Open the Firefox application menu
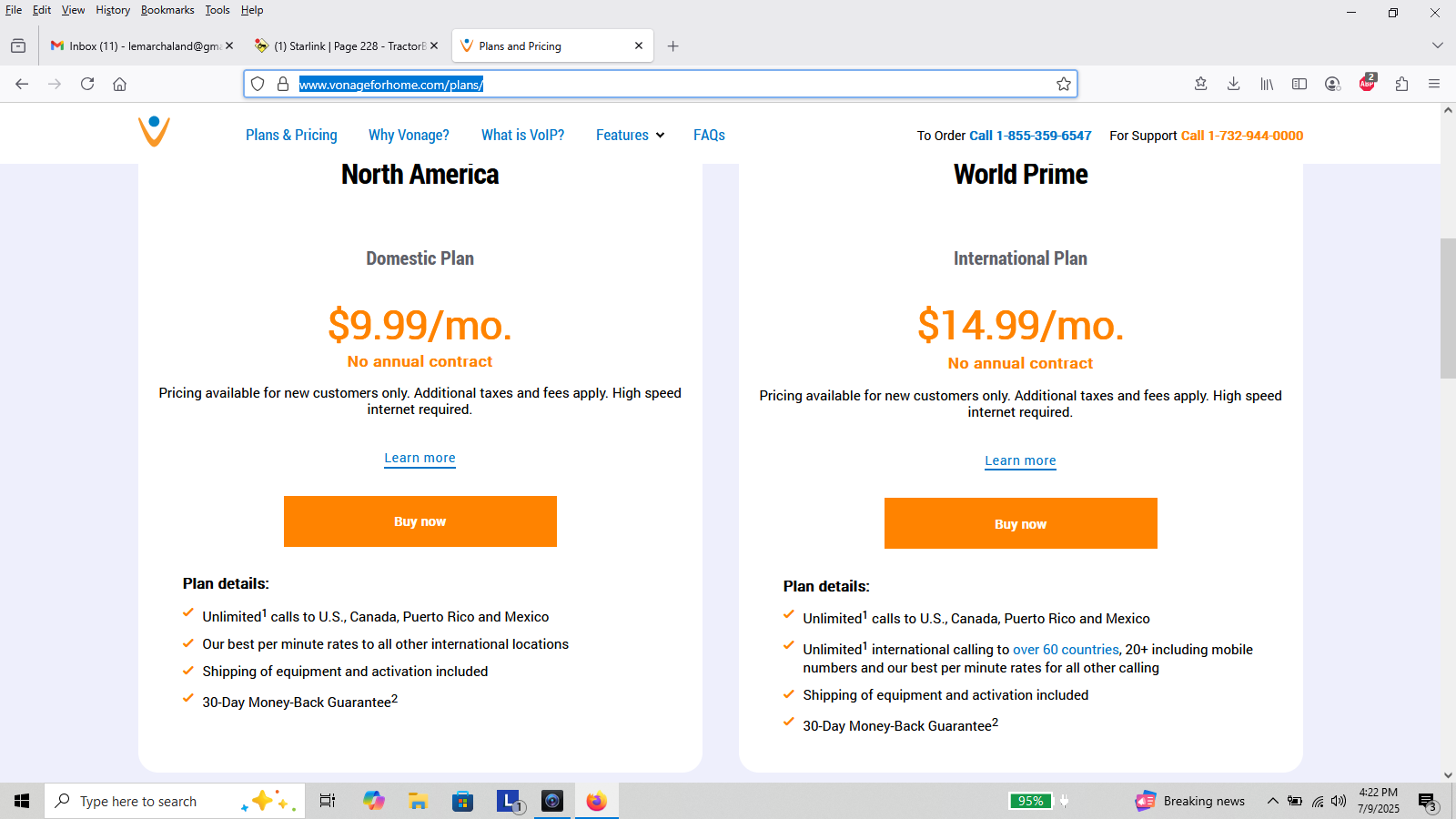 [x=1434, y=84]
